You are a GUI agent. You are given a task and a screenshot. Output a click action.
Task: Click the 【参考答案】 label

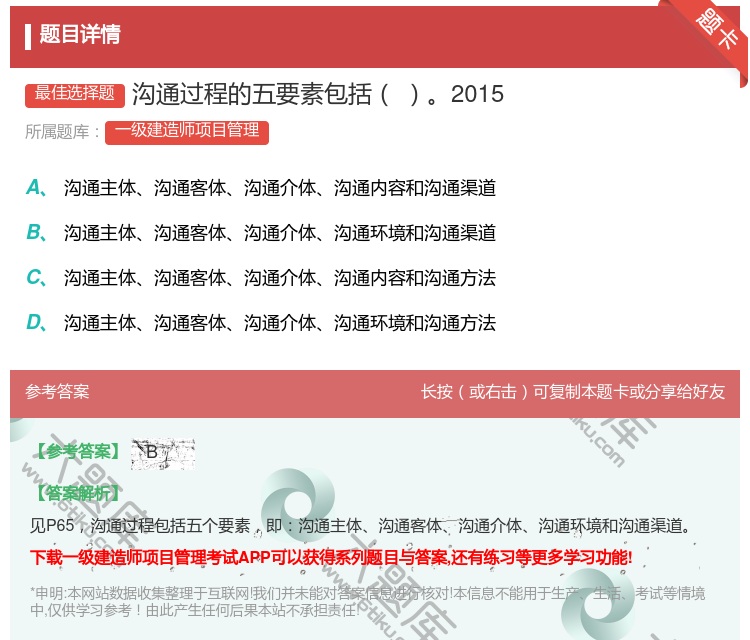coord(77,452)
